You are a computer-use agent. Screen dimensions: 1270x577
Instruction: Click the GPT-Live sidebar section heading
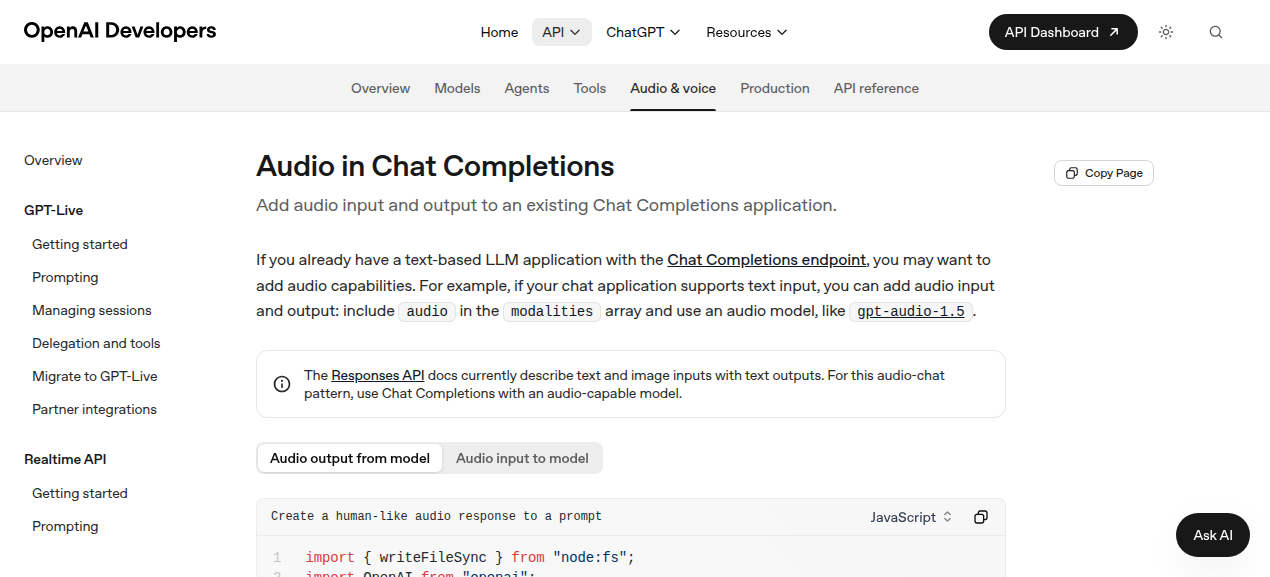(54, 210)
